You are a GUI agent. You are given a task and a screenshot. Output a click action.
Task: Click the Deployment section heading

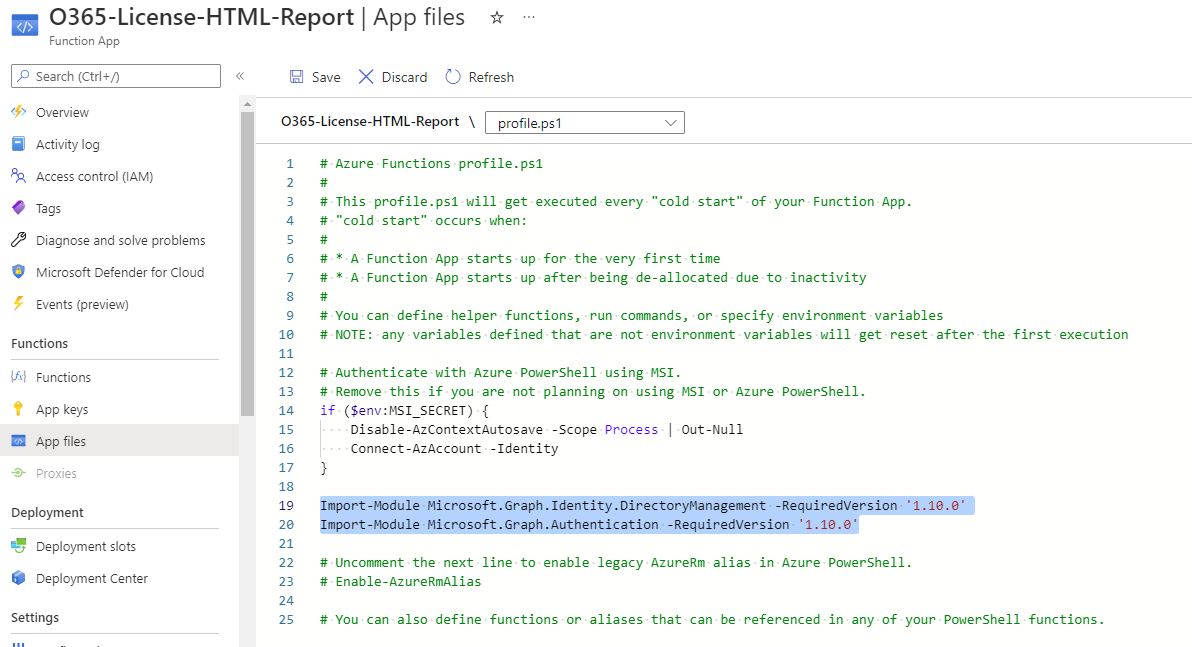click(x=47, y=512)
